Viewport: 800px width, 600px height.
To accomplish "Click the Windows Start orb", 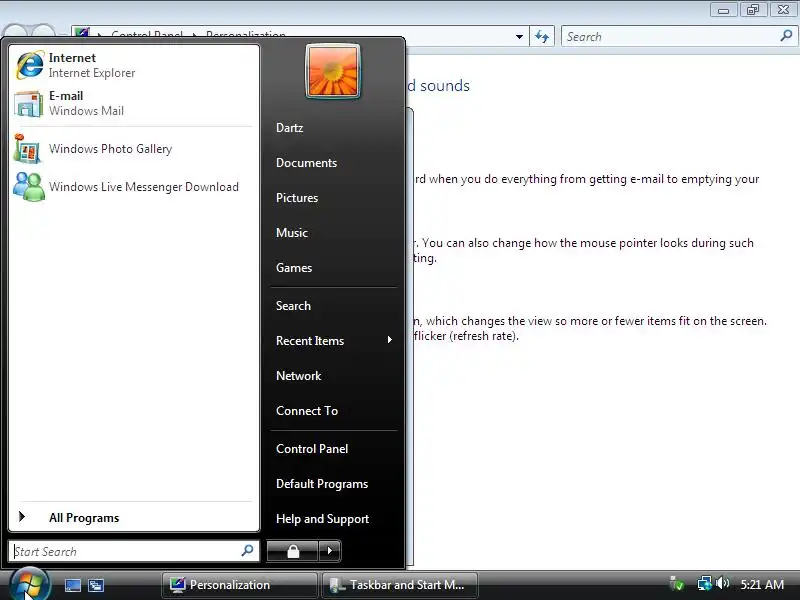I will pyautogui.click(x=30, y=585).
